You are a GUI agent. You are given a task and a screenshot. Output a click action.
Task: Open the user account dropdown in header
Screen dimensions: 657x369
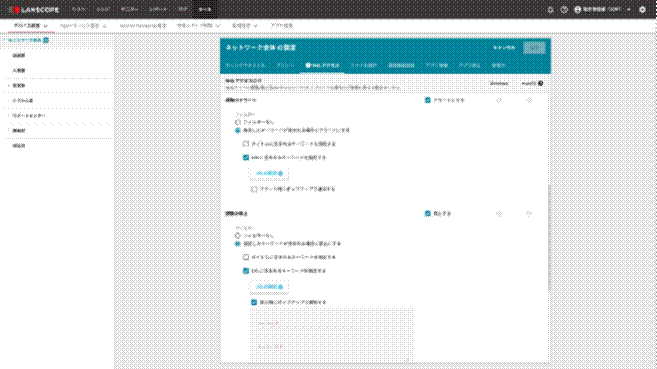(x=602, y=9)
